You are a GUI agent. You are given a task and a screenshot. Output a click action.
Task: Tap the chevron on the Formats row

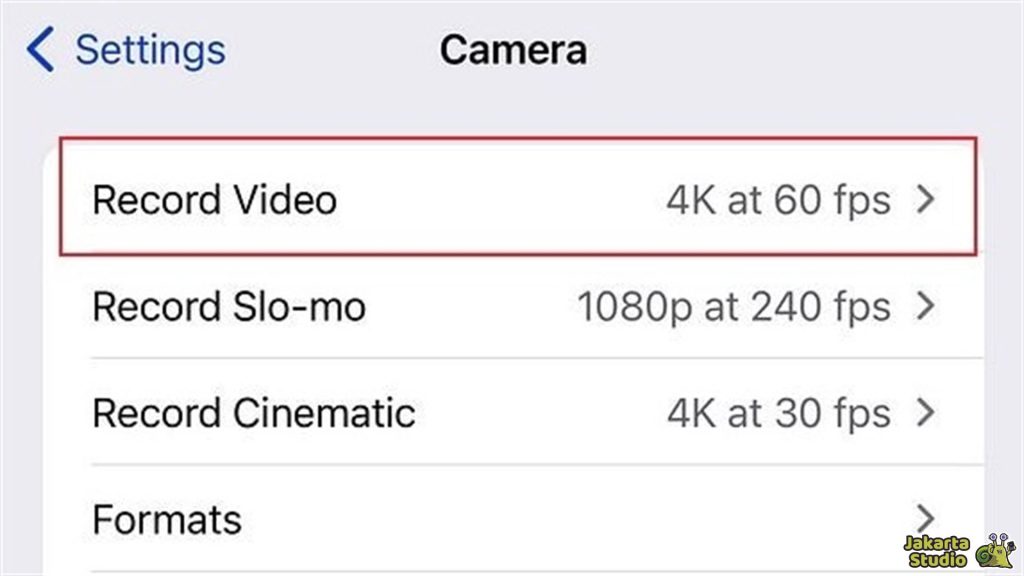[x=926, y=519]
